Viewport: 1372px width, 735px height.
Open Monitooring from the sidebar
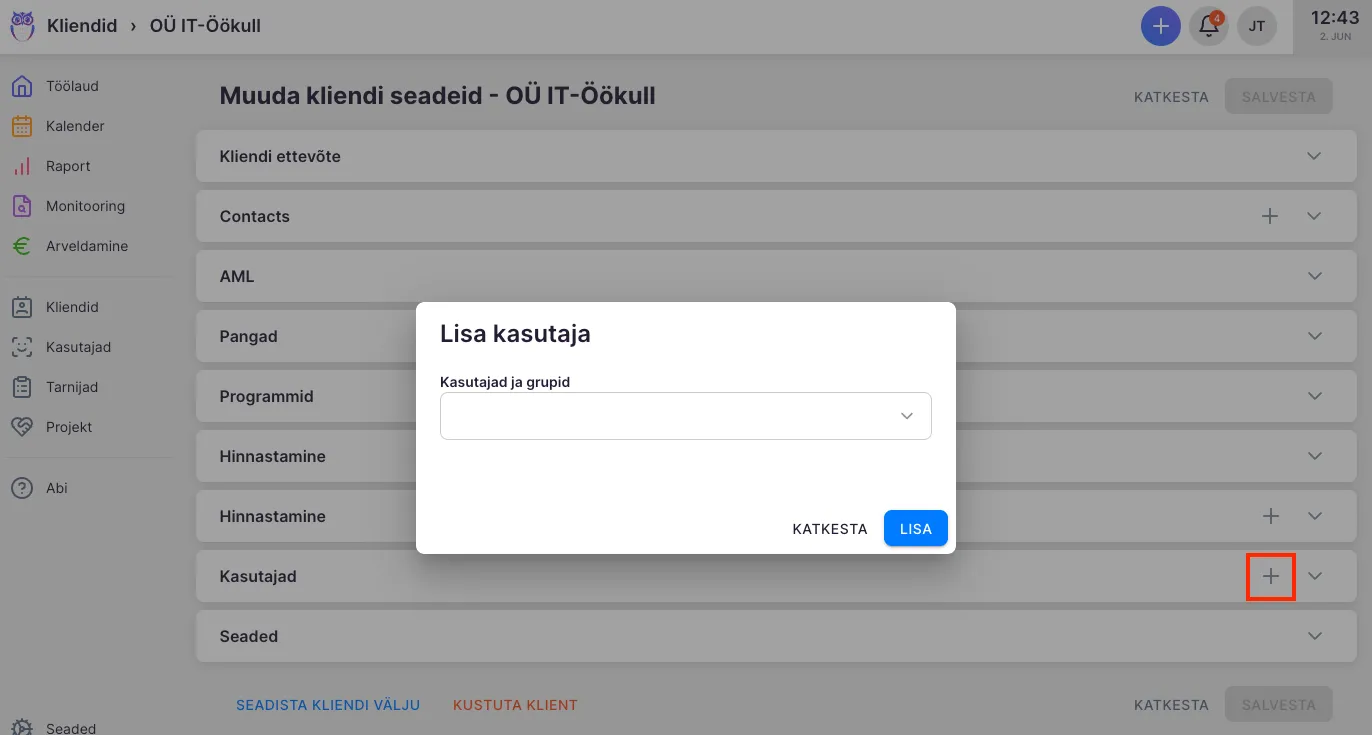[85, 206]
